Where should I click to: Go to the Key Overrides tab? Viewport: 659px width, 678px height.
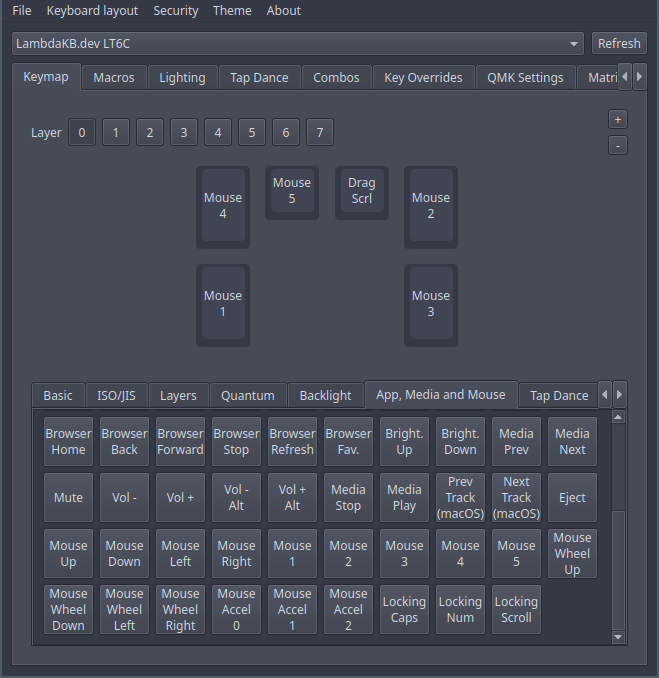pos(423,77)
